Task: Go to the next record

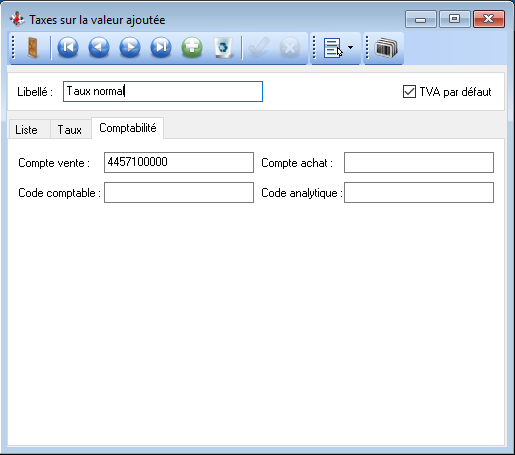Action: (x=130, y=48)
